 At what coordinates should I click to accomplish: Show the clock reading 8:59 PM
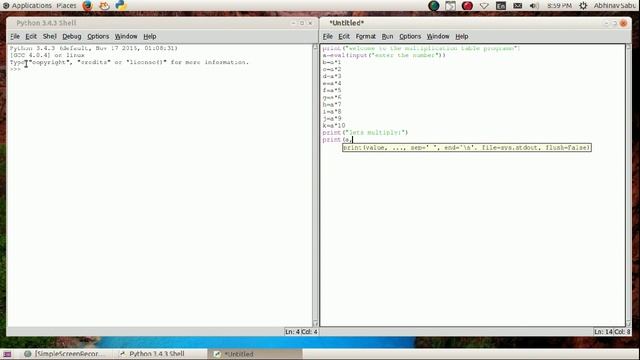click(x=559, y=6)
